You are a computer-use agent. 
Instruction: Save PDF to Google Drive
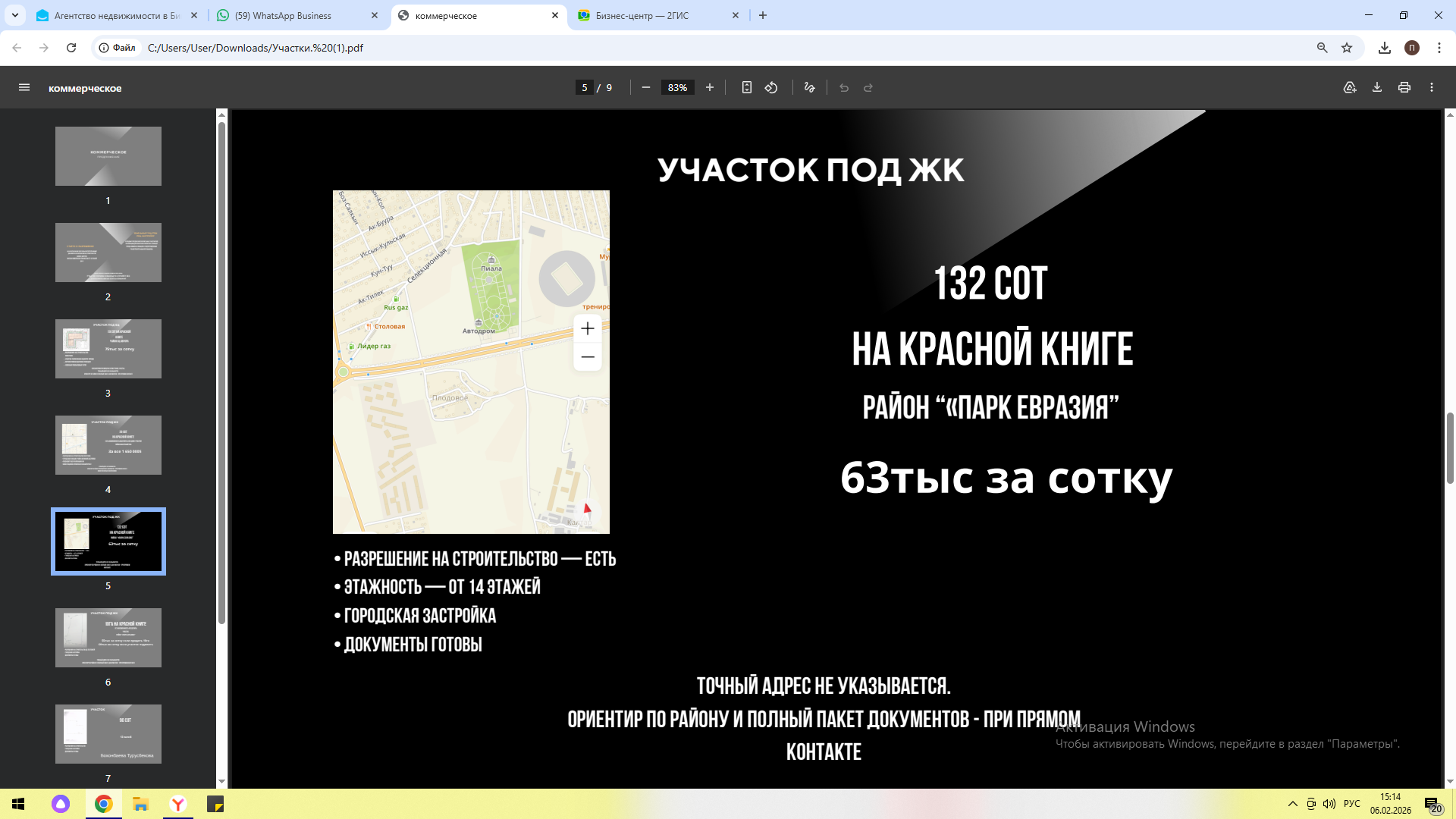tap(1350, 88)
